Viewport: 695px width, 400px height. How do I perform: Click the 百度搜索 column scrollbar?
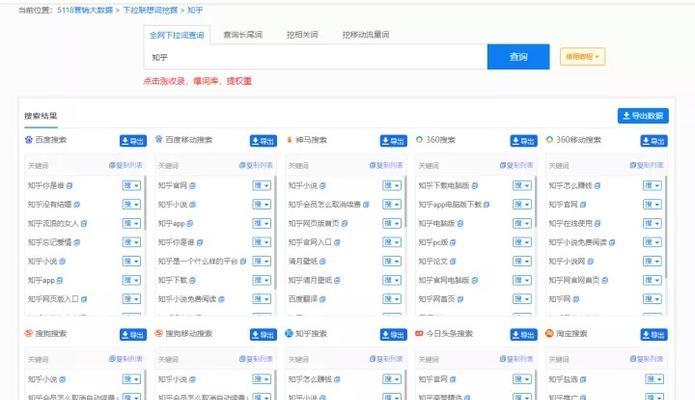(x=144, y=203)
